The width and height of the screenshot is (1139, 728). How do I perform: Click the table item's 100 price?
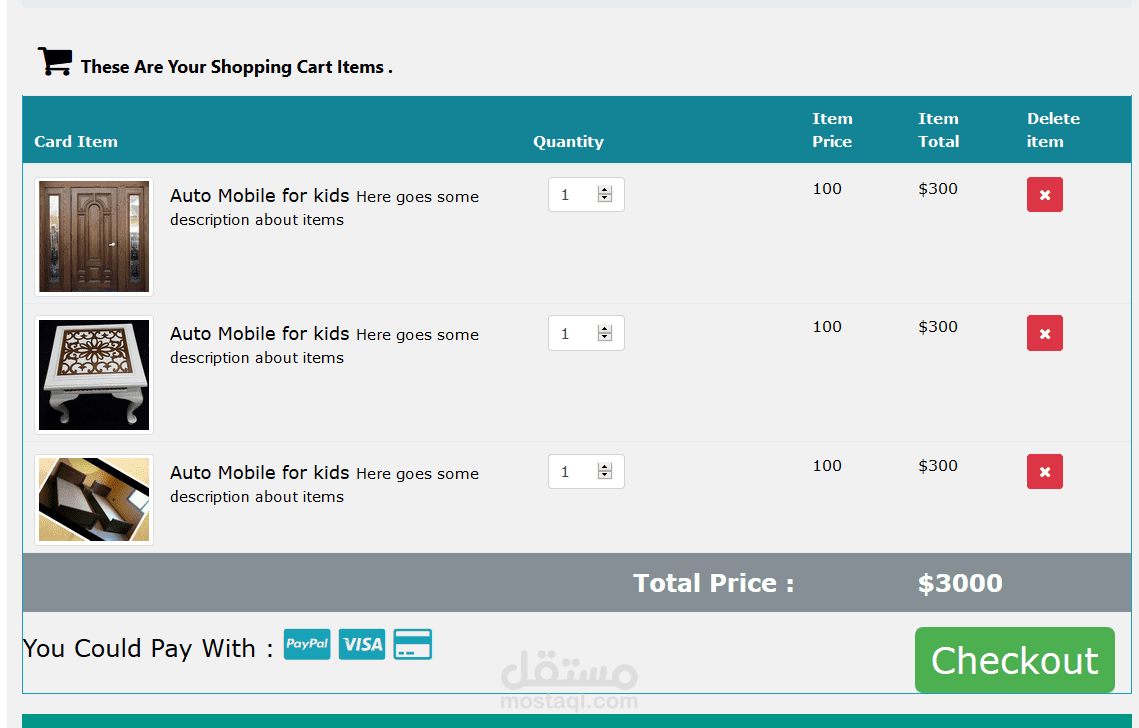pos(827,327)
